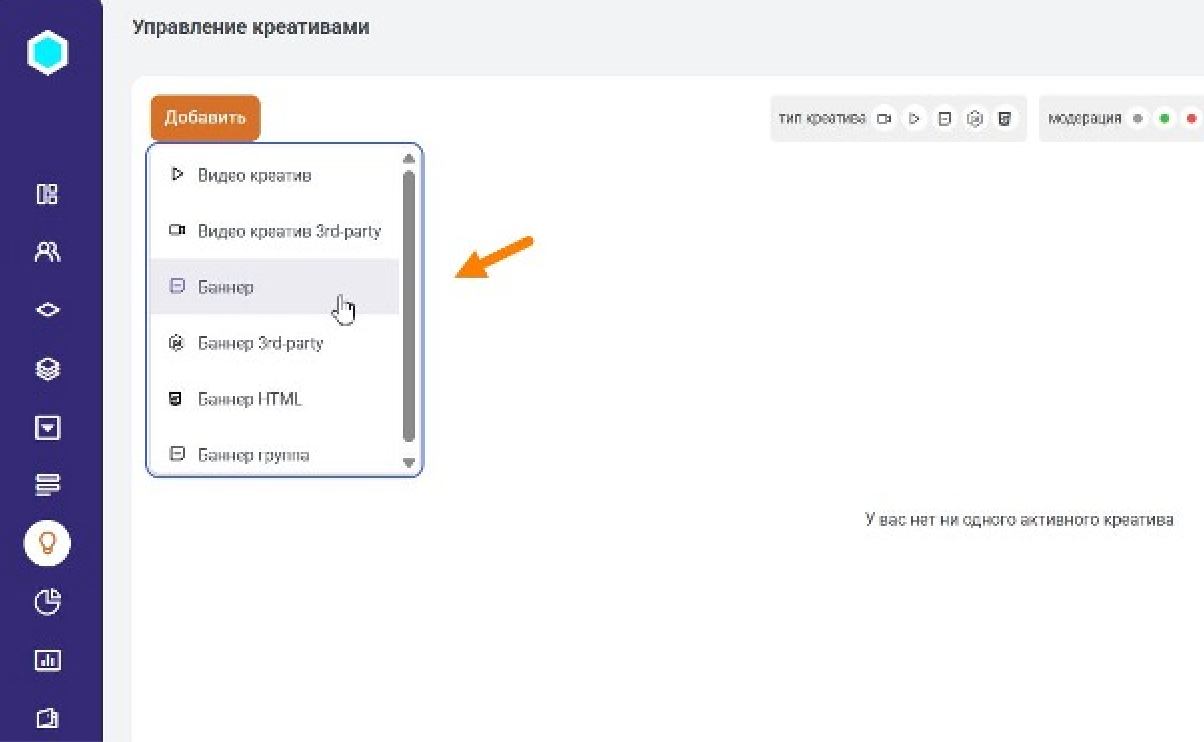This screenshot has width=1204, height=742.
Task: Choose the Баннер группа option
Action: click(253, 455)
